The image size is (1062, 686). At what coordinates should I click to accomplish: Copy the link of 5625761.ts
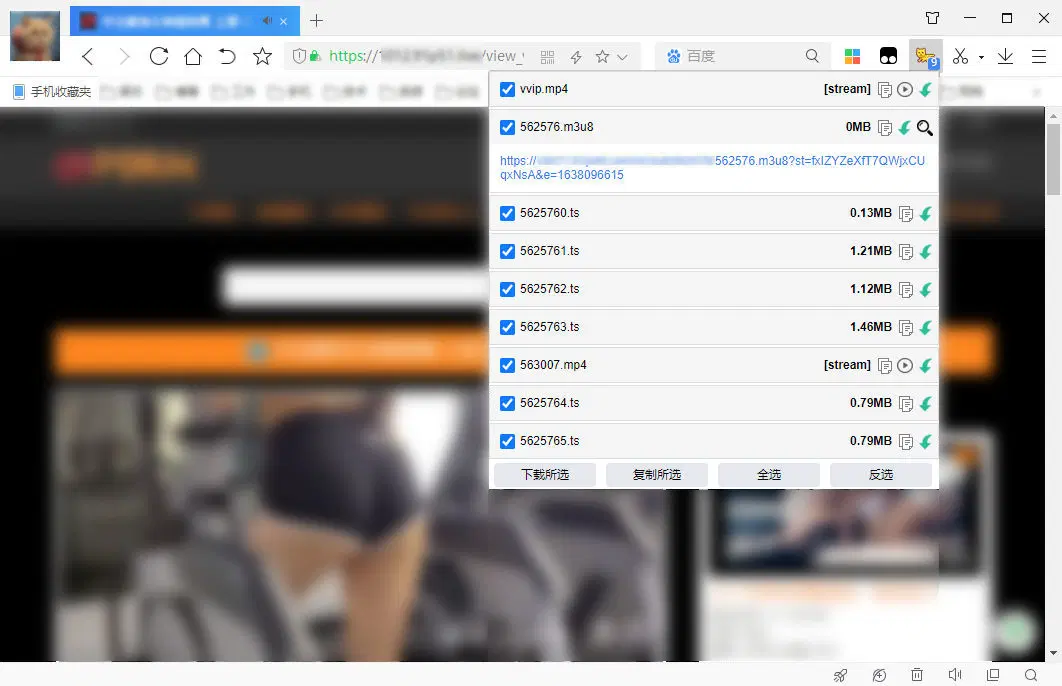click(x=906, y=252)
